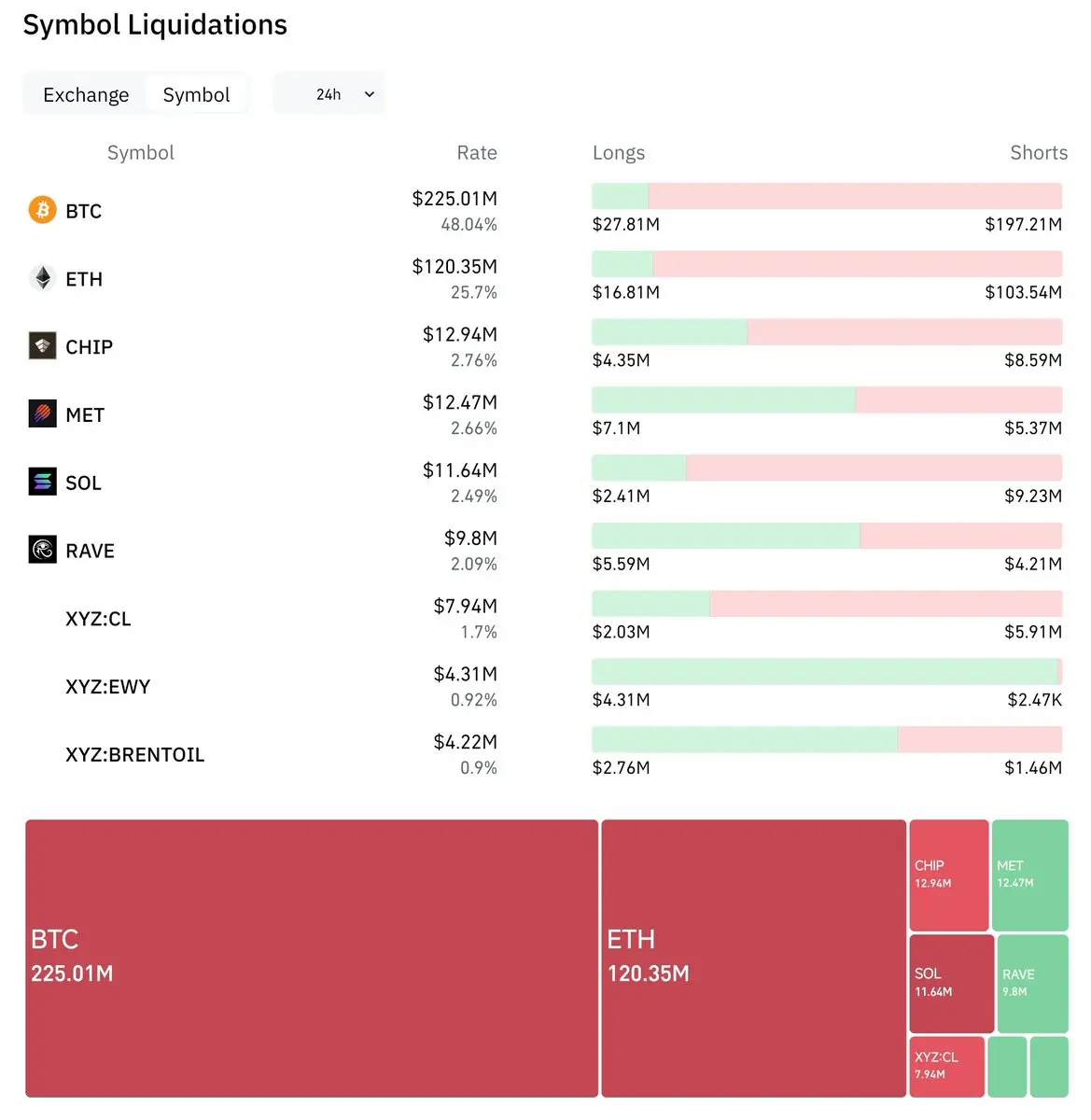Click the Ethereum diamond icon
The height and width of the screenshot is (1120, 1091).
point(42,278)
